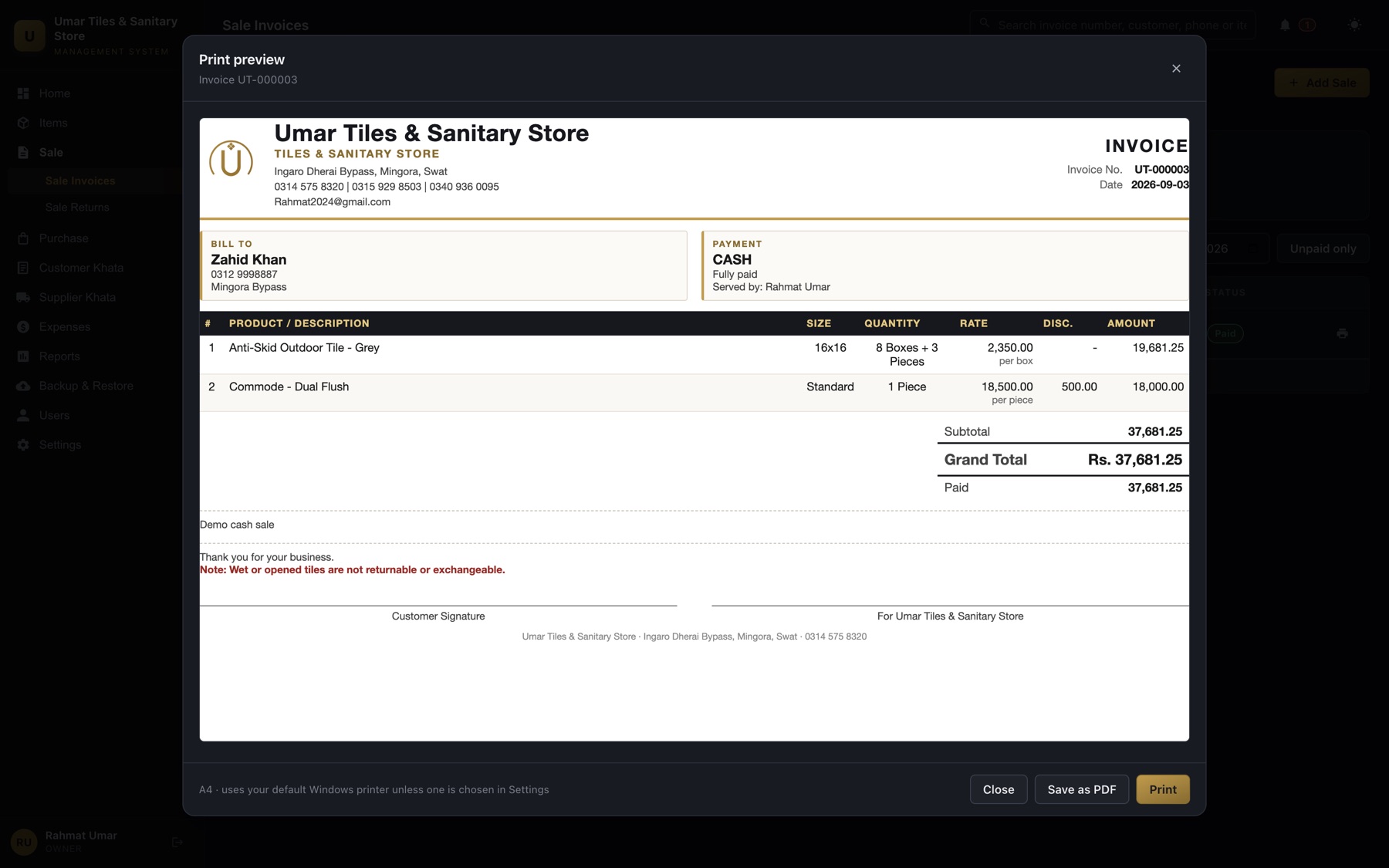Screen dimensions: 1389x868
Task: Click the Purchase bag icon
Action: point(23,238)
